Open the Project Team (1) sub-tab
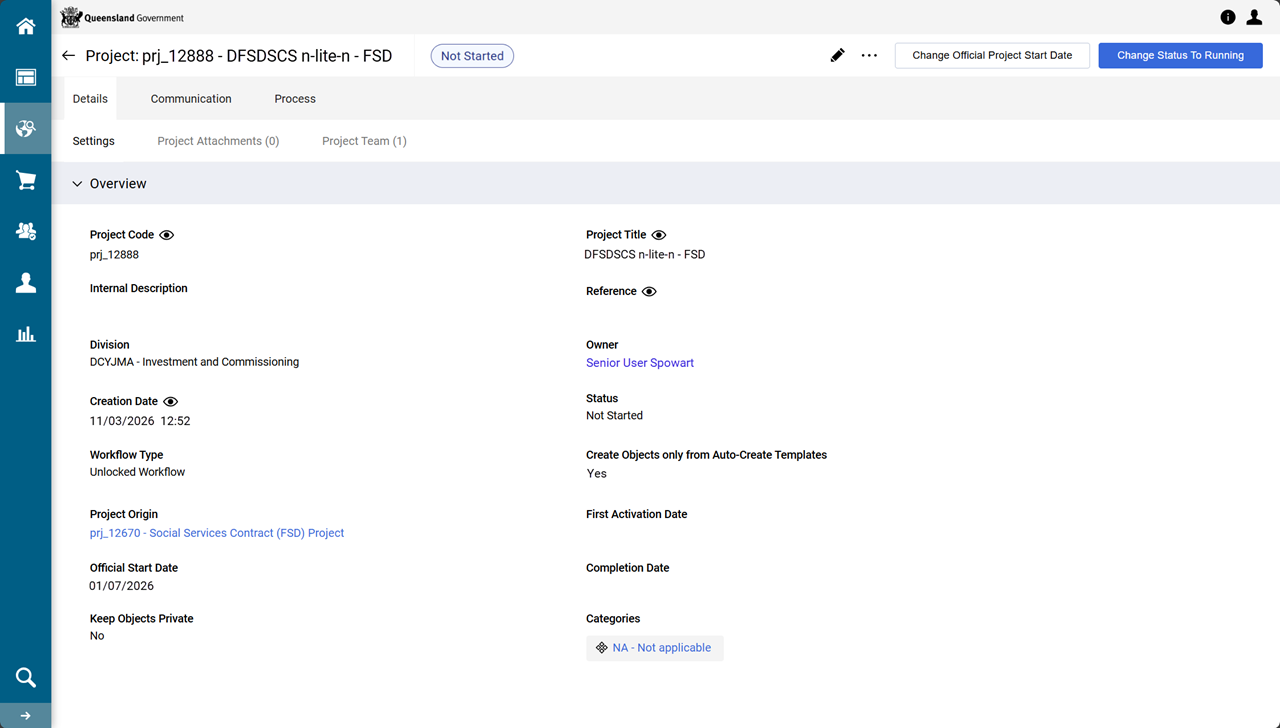Screen dimensions: 1280x728 point(364,141)
